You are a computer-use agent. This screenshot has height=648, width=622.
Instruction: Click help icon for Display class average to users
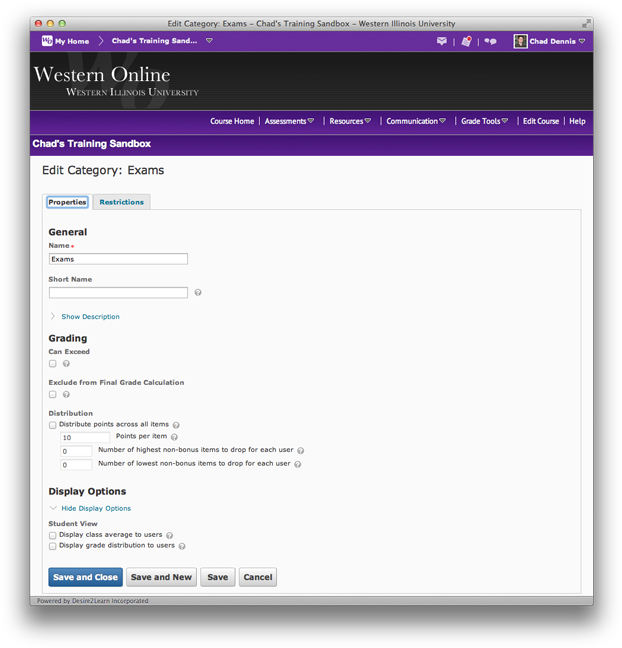[x=169, y=536]
